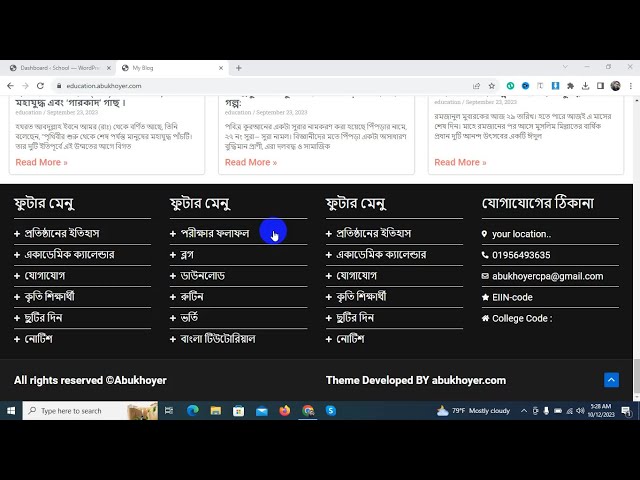The width and height of the screenshot is (640, 480).
Task: Click the browser back arrow
Action: (10, 86)
